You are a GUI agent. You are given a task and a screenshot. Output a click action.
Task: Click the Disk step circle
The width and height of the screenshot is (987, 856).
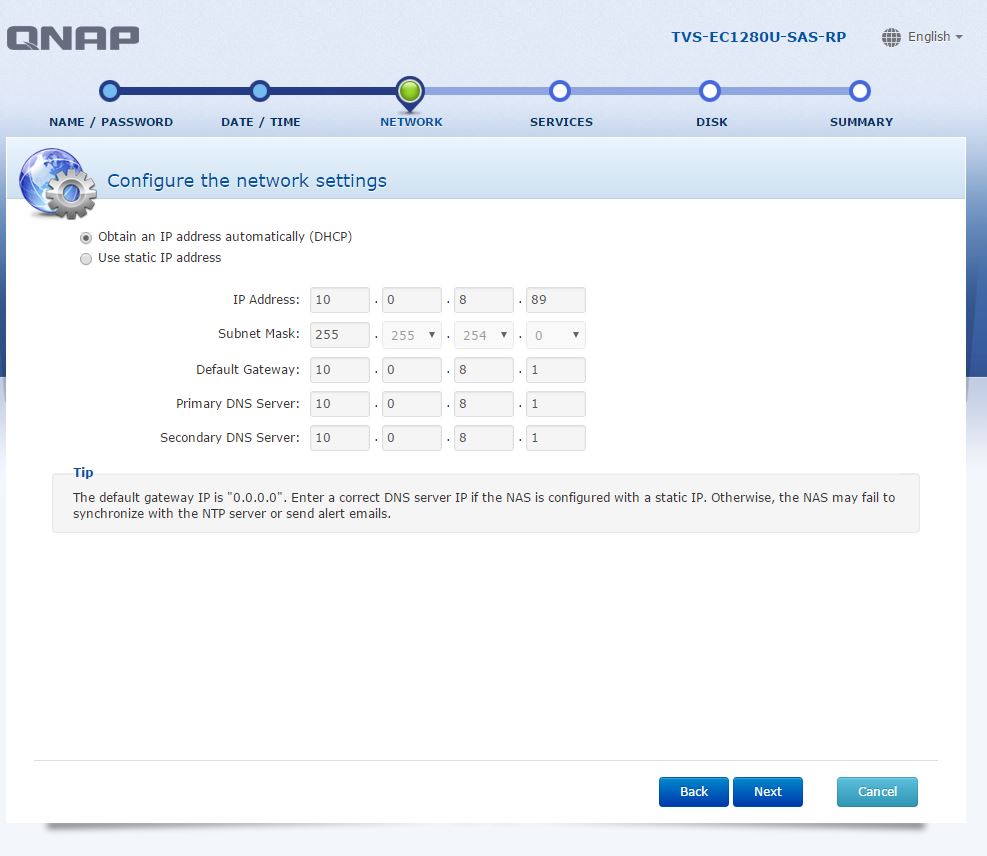pyautogui.click(x=709, y=91)
